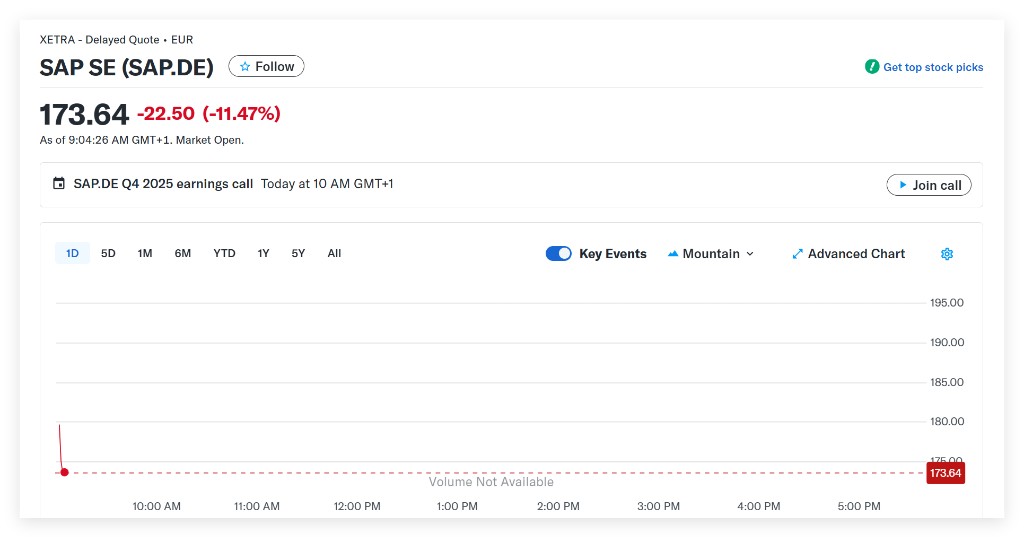This screenshot has height=537, width=1024.
Task: Select the 1D time range tab
Action: pyautogui.click(x=72, y=254)
